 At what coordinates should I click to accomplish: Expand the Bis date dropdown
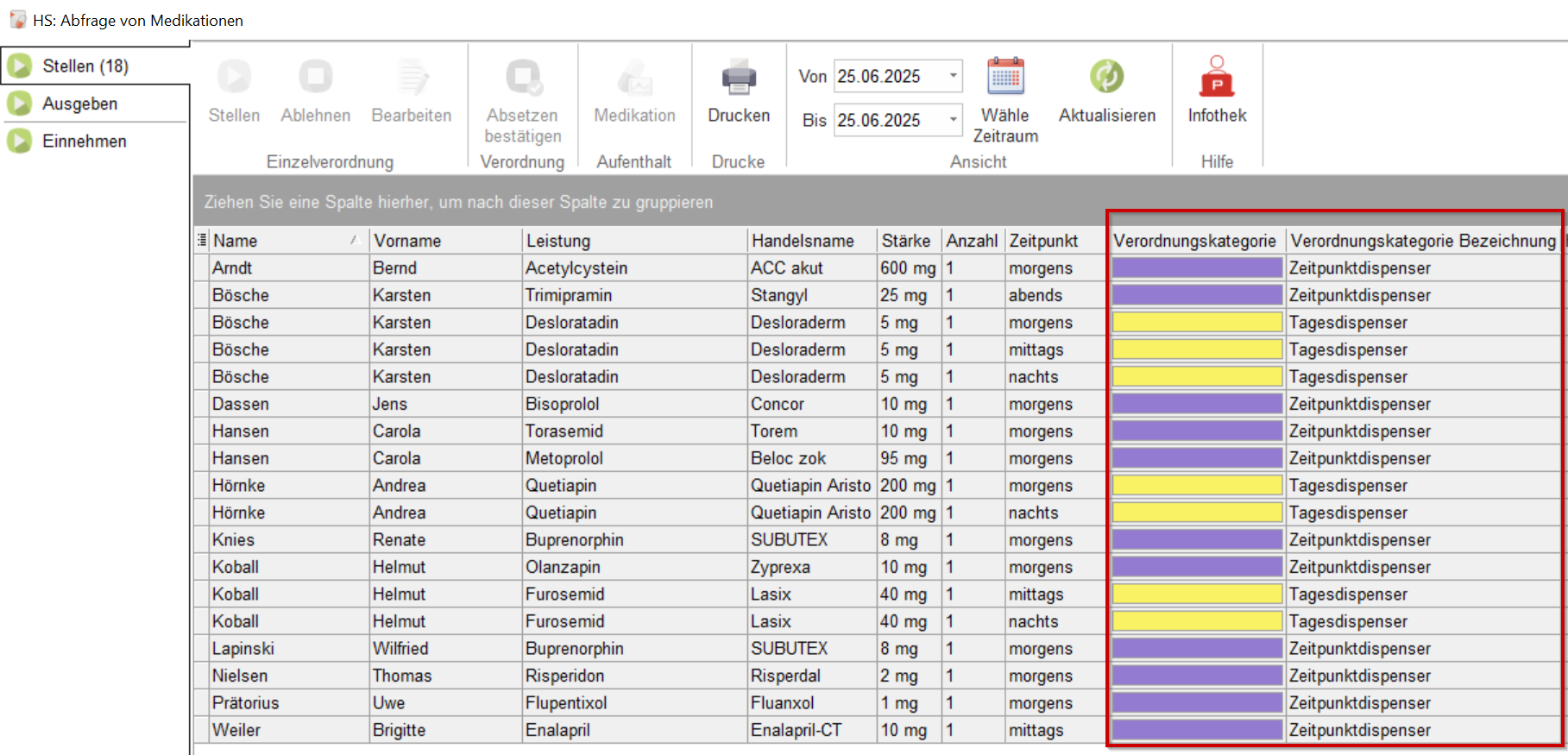(953, 120)
